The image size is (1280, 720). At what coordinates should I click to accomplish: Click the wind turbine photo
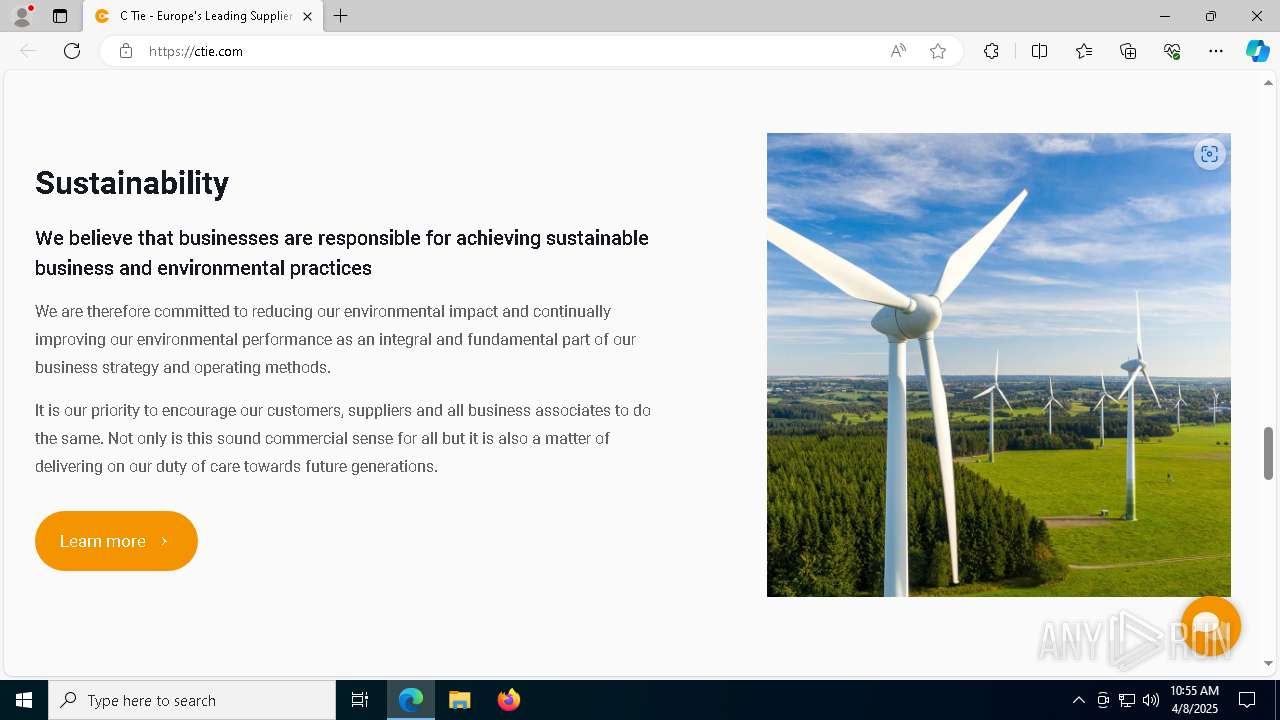(998, 365)
